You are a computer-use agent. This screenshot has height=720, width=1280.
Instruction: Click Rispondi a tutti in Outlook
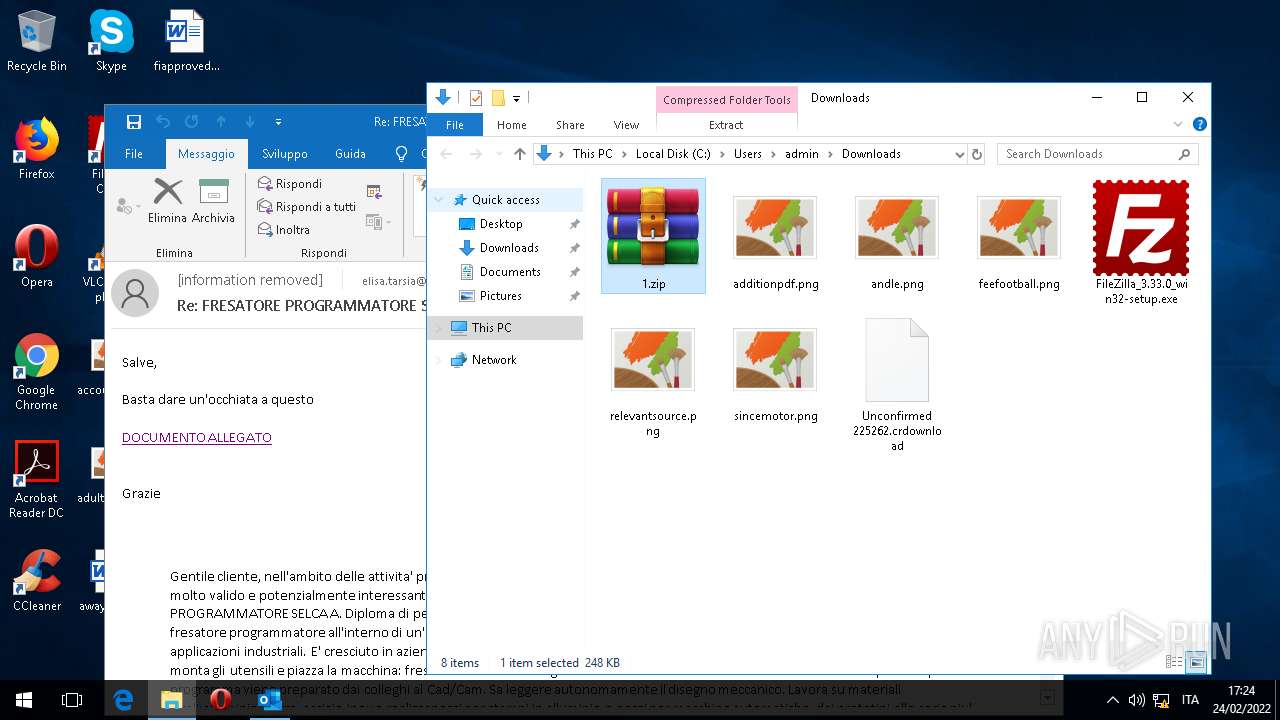coord(306,207)
